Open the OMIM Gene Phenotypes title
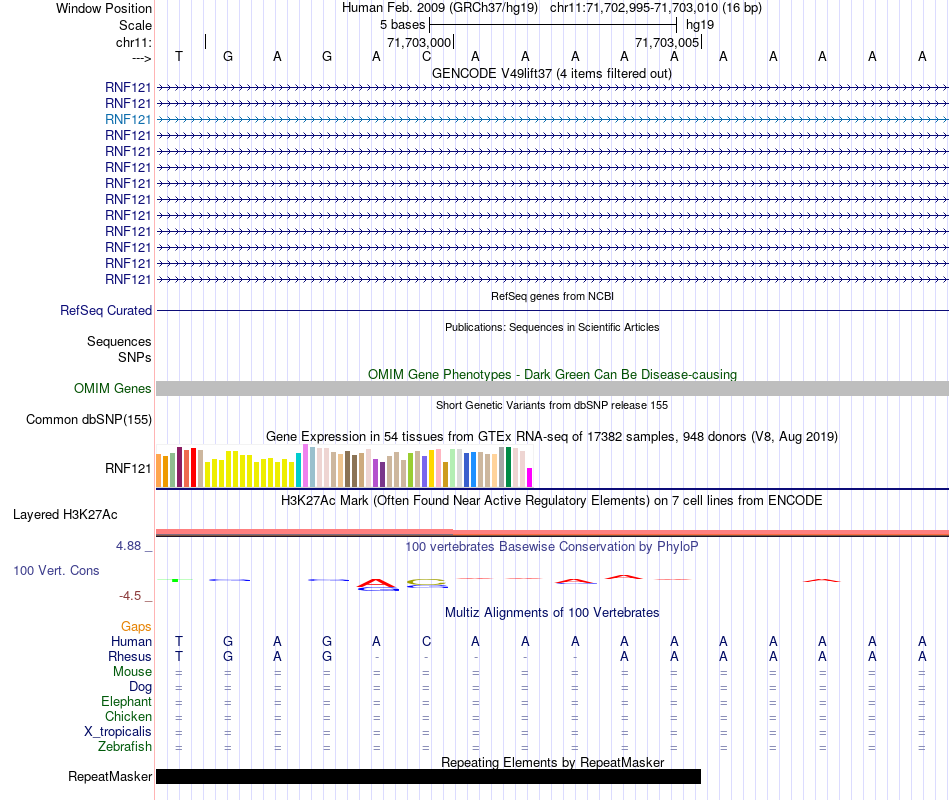The image size is (950, 800). tap(552, 375)
